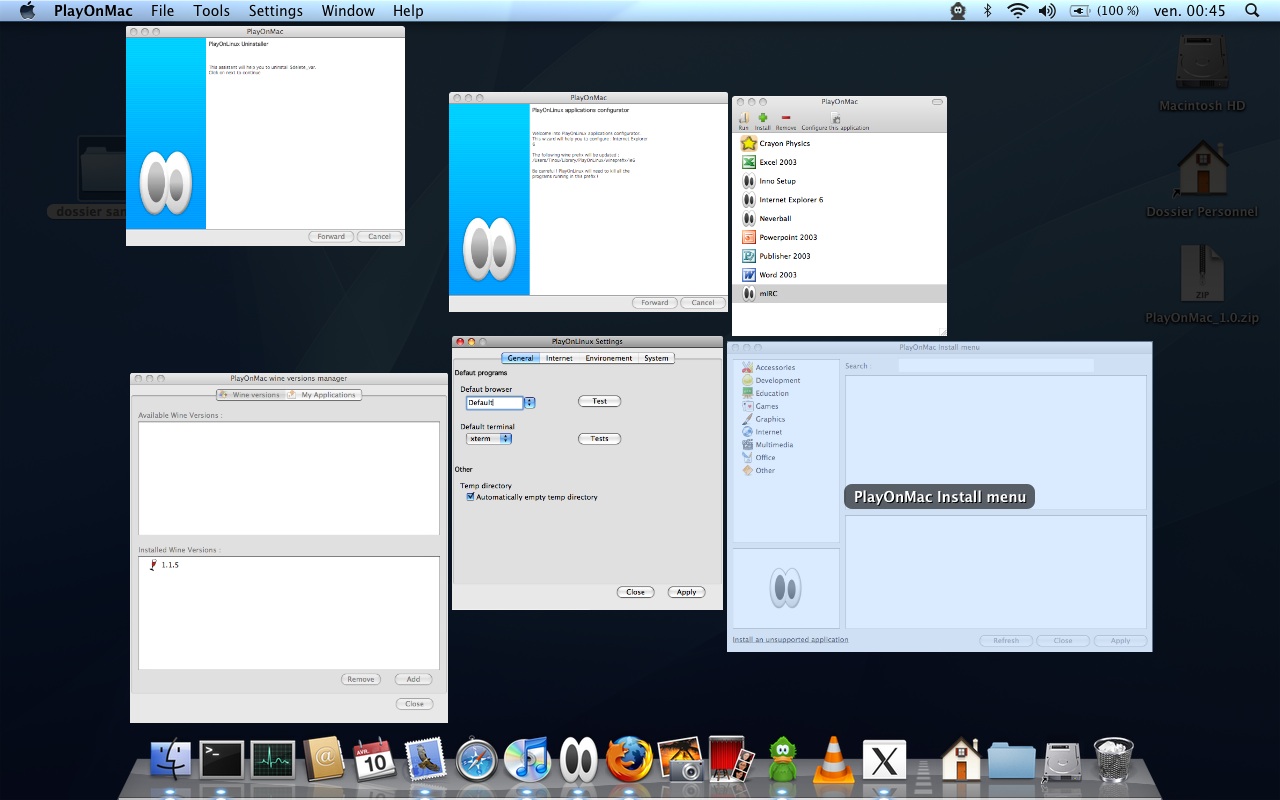This screenshot has height=800, width=1280.
Task: Open Default browser combo box arrow
Action: pyautogui.click(x=530, y=402)
